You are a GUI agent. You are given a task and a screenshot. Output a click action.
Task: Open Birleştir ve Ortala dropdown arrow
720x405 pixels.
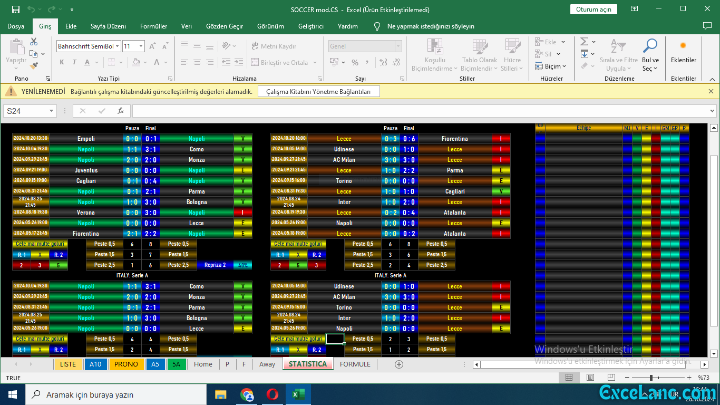click(x=315, y=62)
